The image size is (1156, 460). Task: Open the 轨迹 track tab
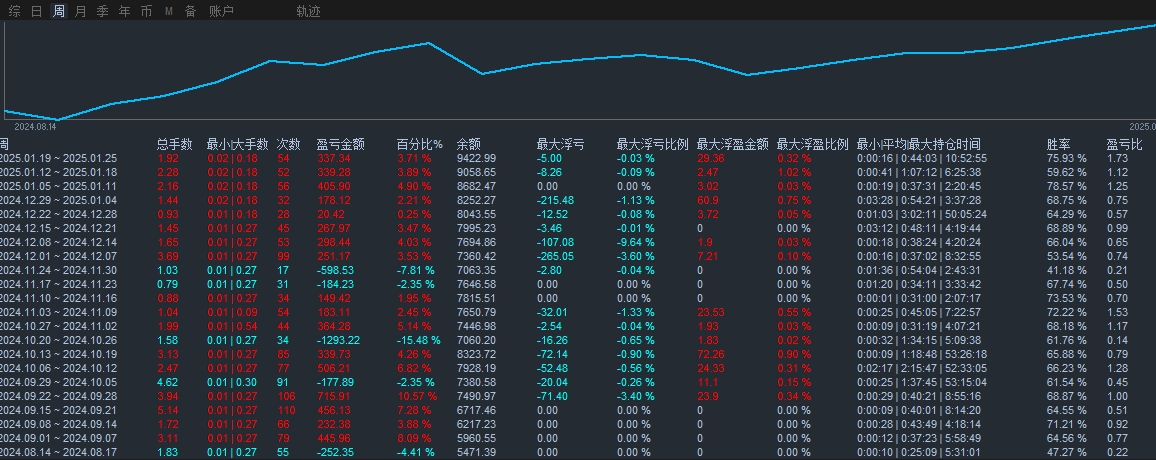[x=308, y=11]
